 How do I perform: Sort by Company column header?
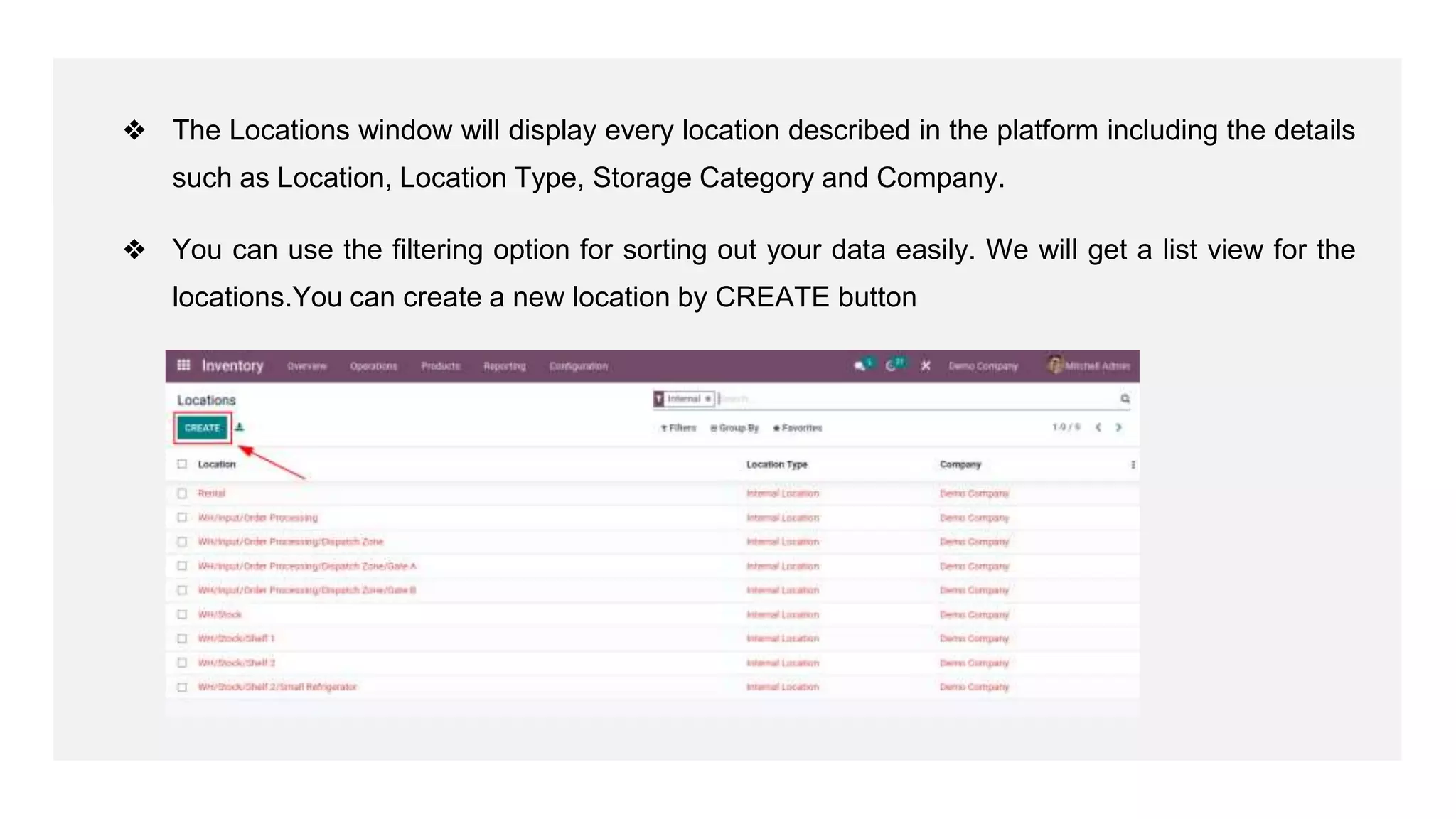[x=960, y=464]
